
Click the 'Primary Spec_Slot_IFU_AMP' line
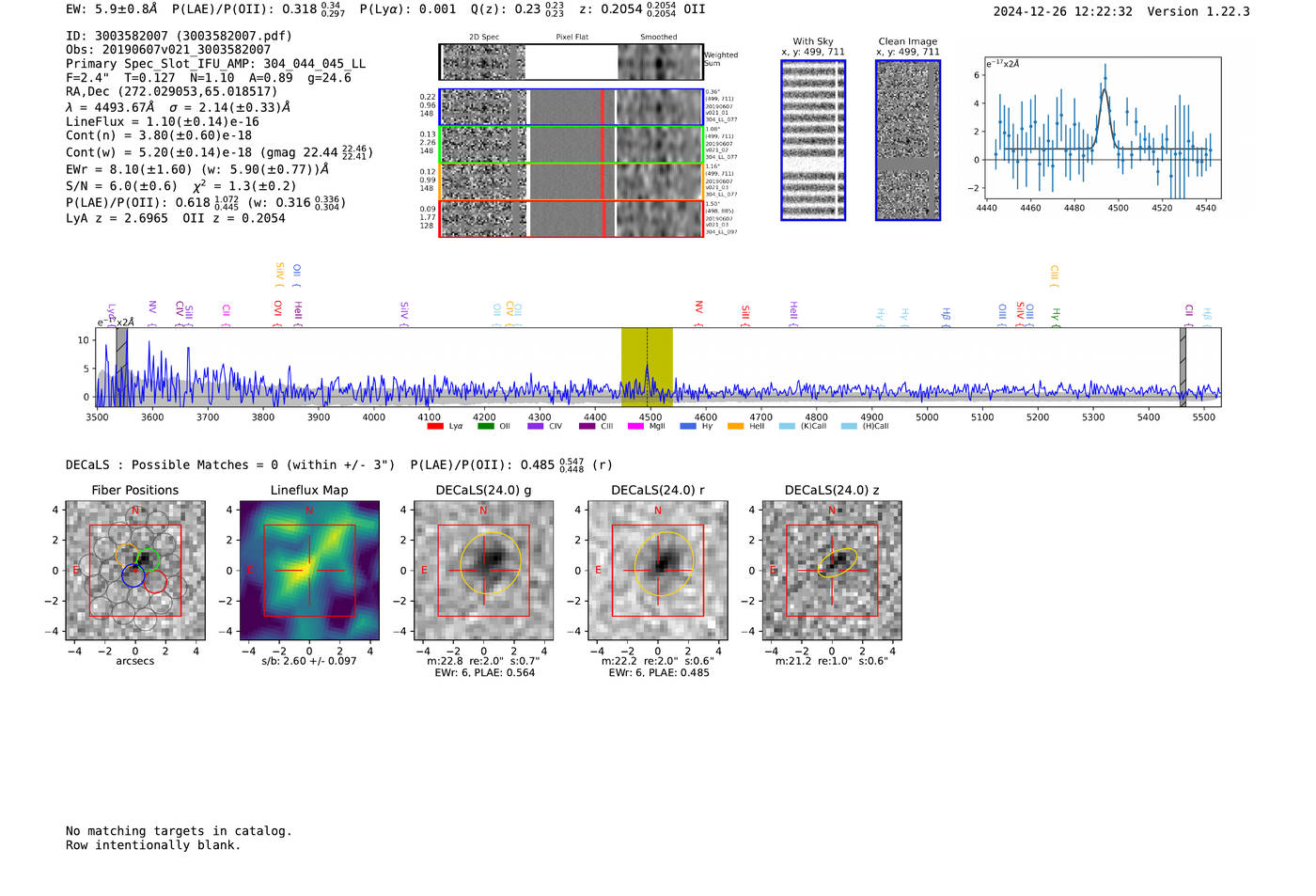coord(215,64)
